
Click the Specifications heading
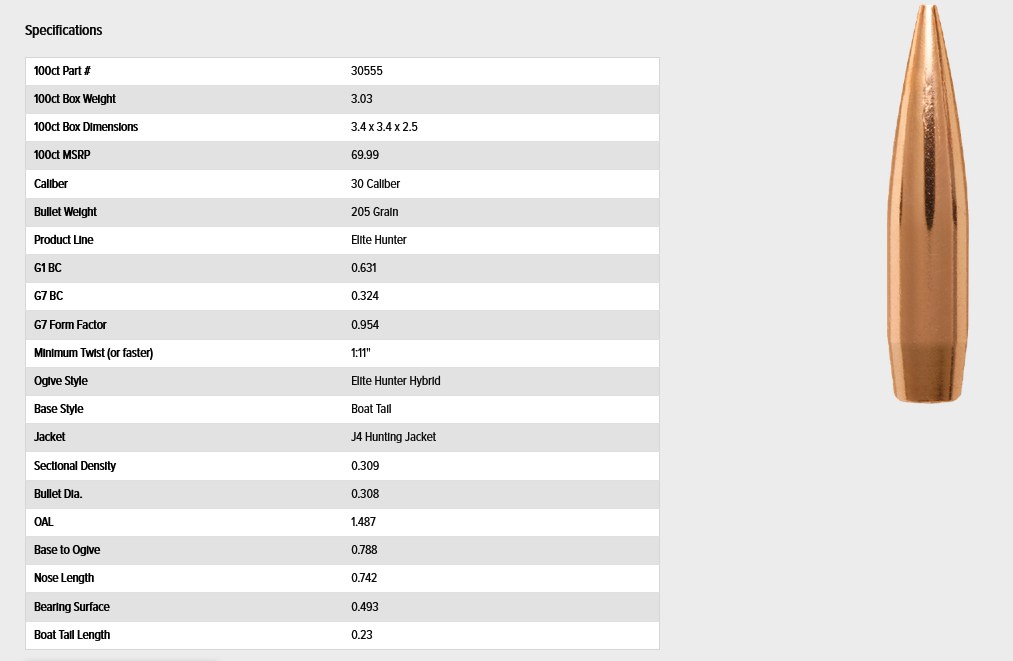pyautogui.click(x=63, y=30)
